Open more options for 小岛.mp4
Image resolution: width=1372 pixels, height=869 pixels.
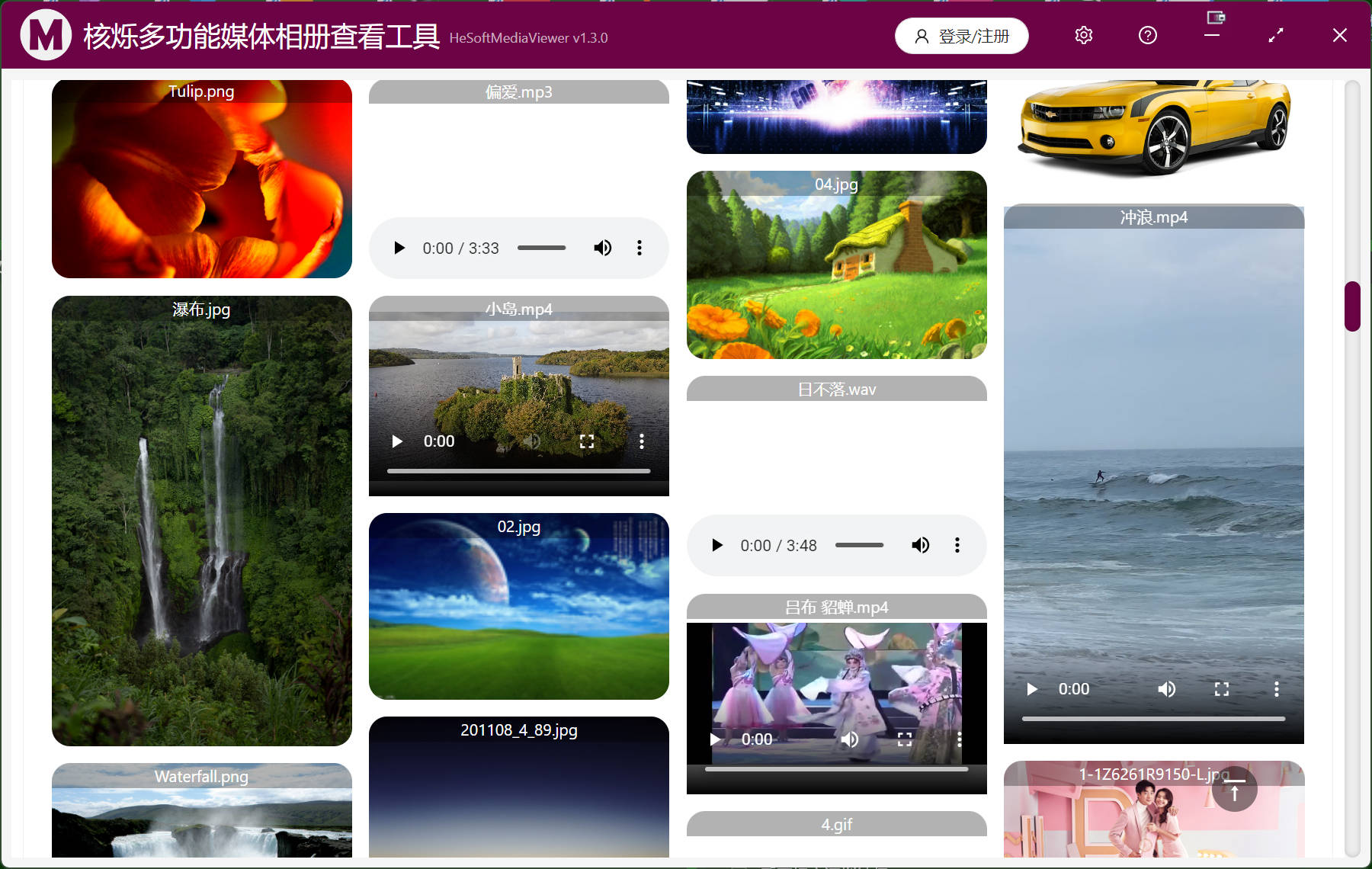[x=642, y=441]
